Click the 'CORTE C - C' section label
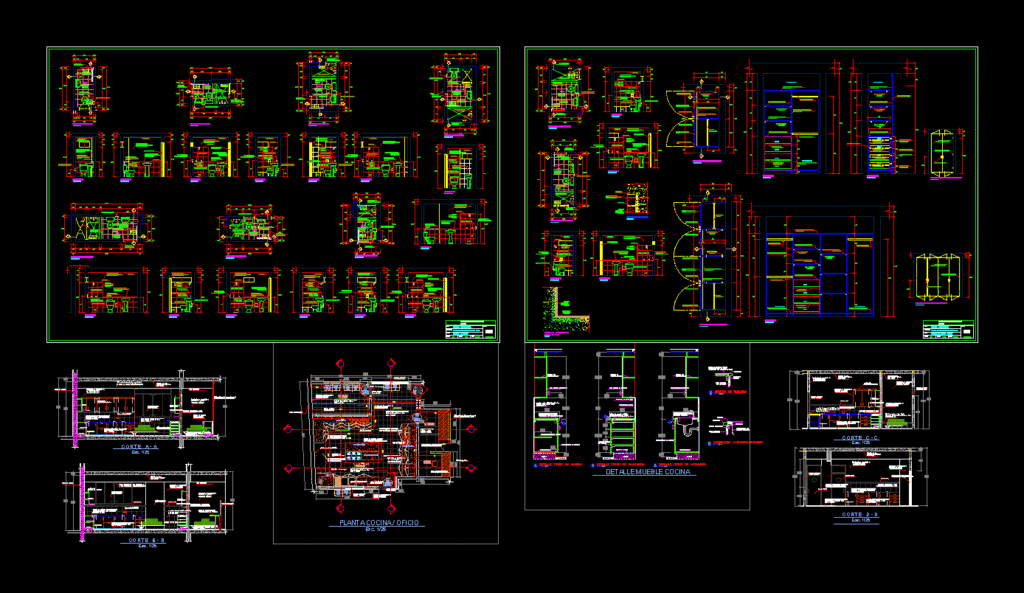 (x=859, y=438)
